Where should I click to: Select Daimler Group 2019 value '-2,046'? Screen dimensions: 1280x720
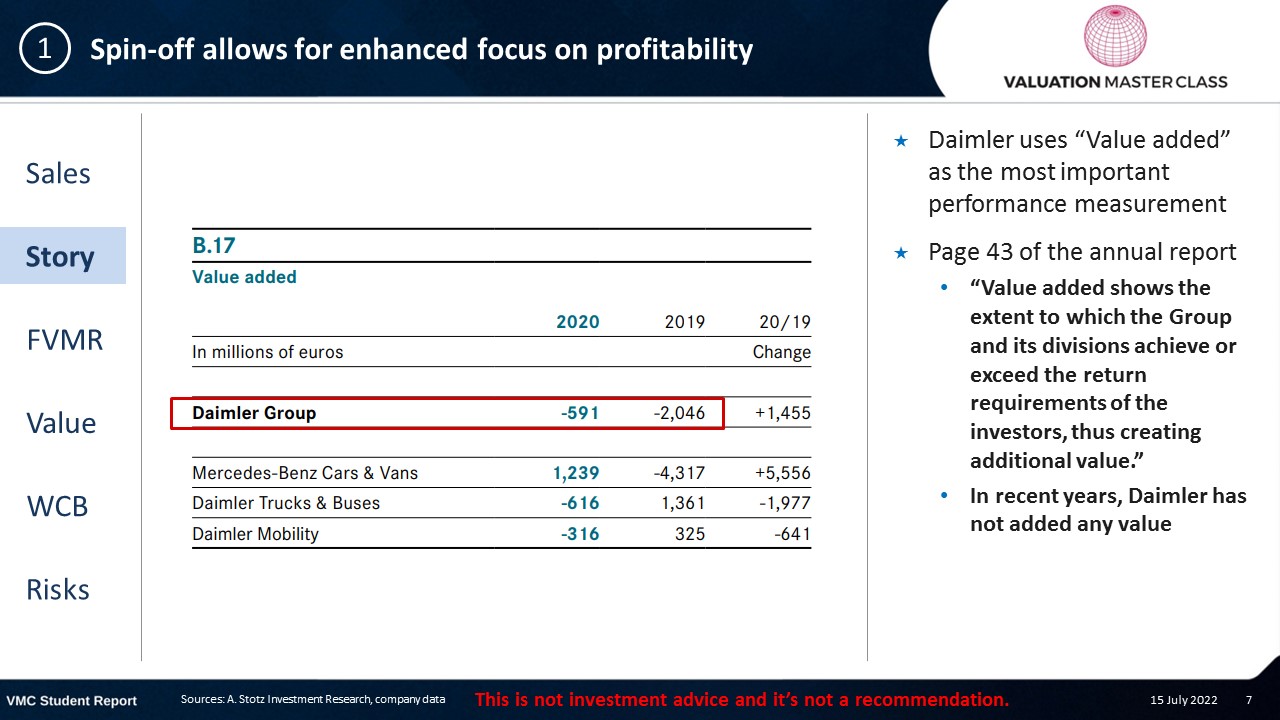[x=677, y=413]
